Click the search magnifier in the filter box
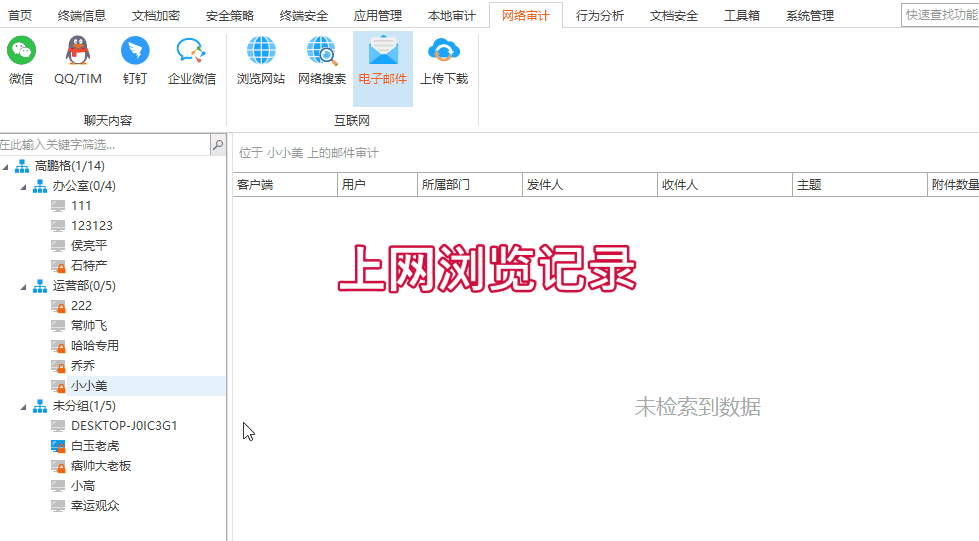Image resolution: width=979 pixels, height=541 pixels. click(218, 145)
